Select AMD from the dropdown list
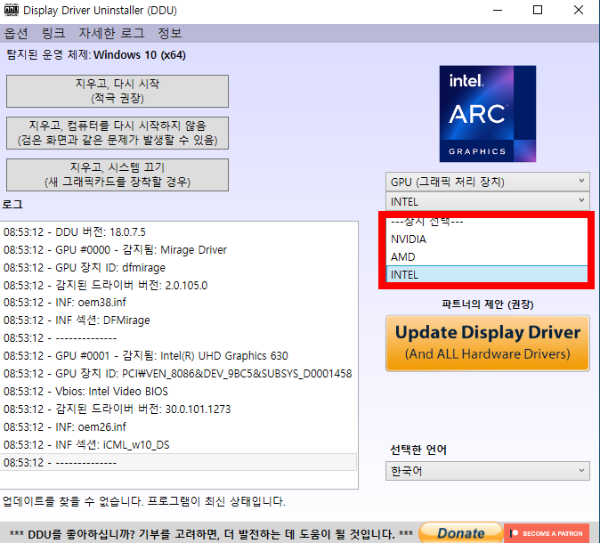This screenshot has height=543, width=600. pyautogui.click(x=487, y=257)
